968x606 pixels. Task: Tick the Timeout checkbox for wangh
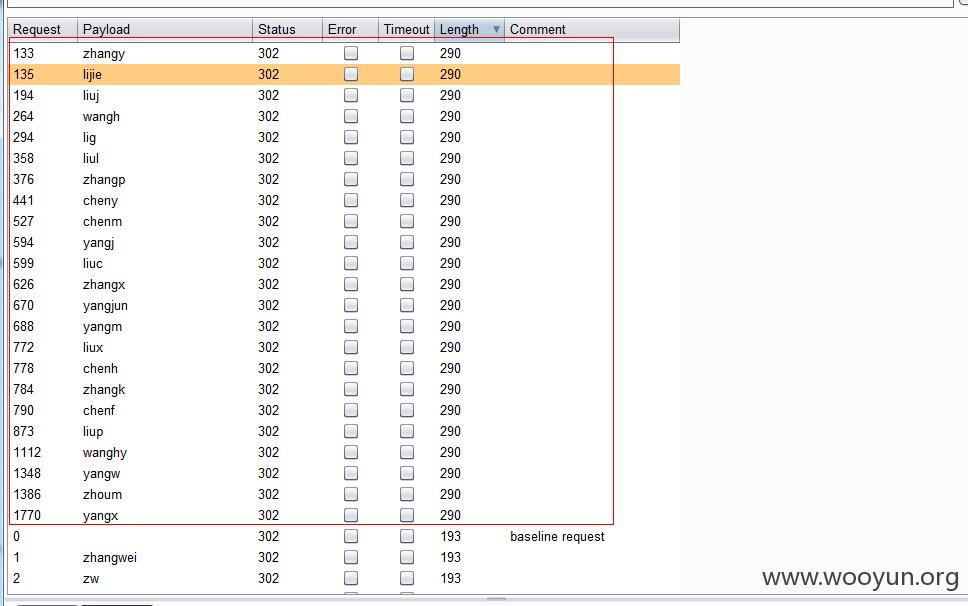(x=407, y=116)
